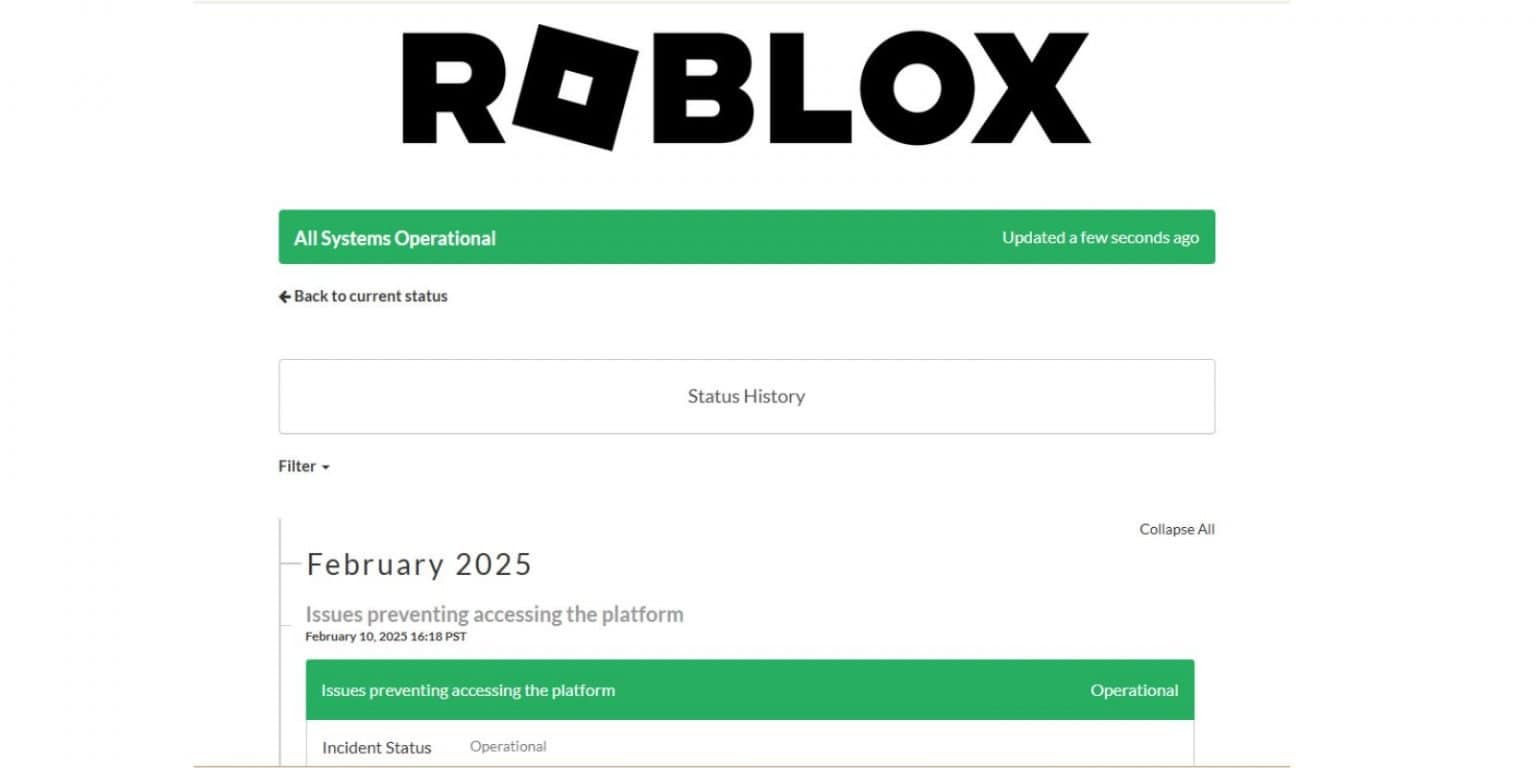This screenshot has width=1536, height=768.
Task: Click the Operational label in the incident banner
Action: click(x=1134, y=690)
